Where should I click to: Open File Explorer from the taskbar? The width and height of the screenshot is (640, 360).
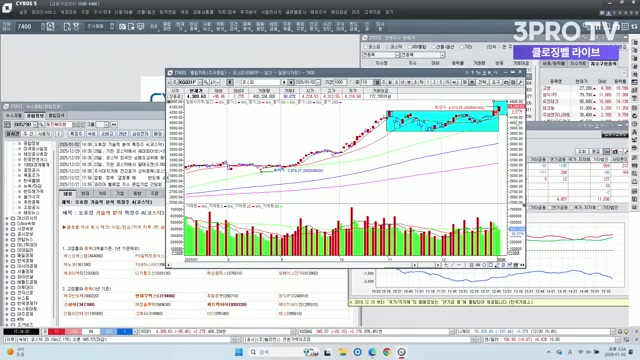click(x=342, y=352)
